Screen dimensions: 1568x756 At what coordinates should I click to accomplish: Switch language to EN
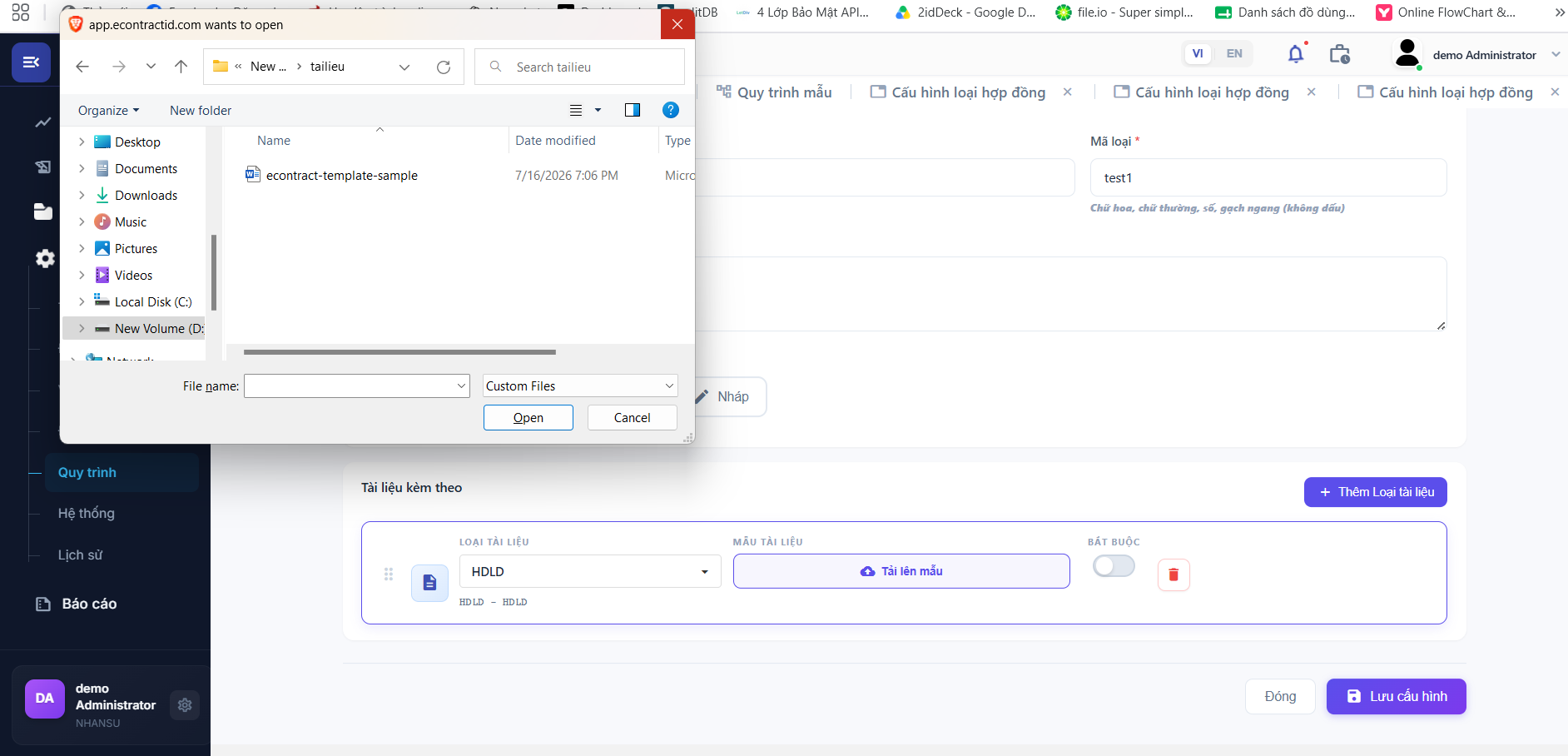click(1234, 53)
